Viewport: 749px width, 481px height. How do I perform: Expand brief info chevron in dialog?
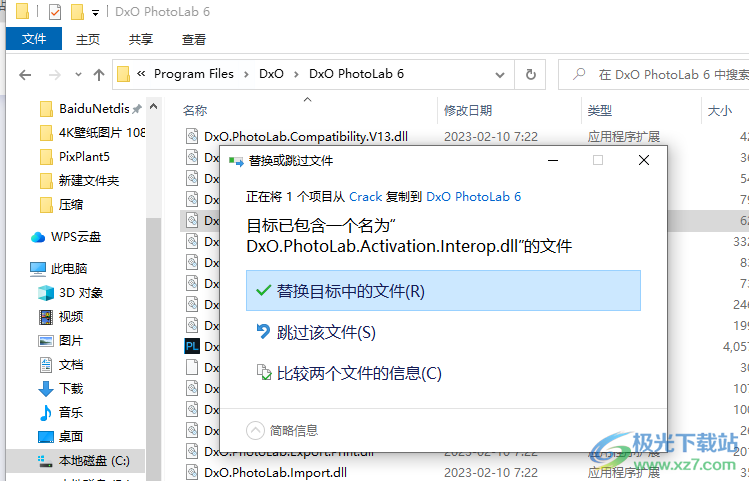(x=255, y=430)
